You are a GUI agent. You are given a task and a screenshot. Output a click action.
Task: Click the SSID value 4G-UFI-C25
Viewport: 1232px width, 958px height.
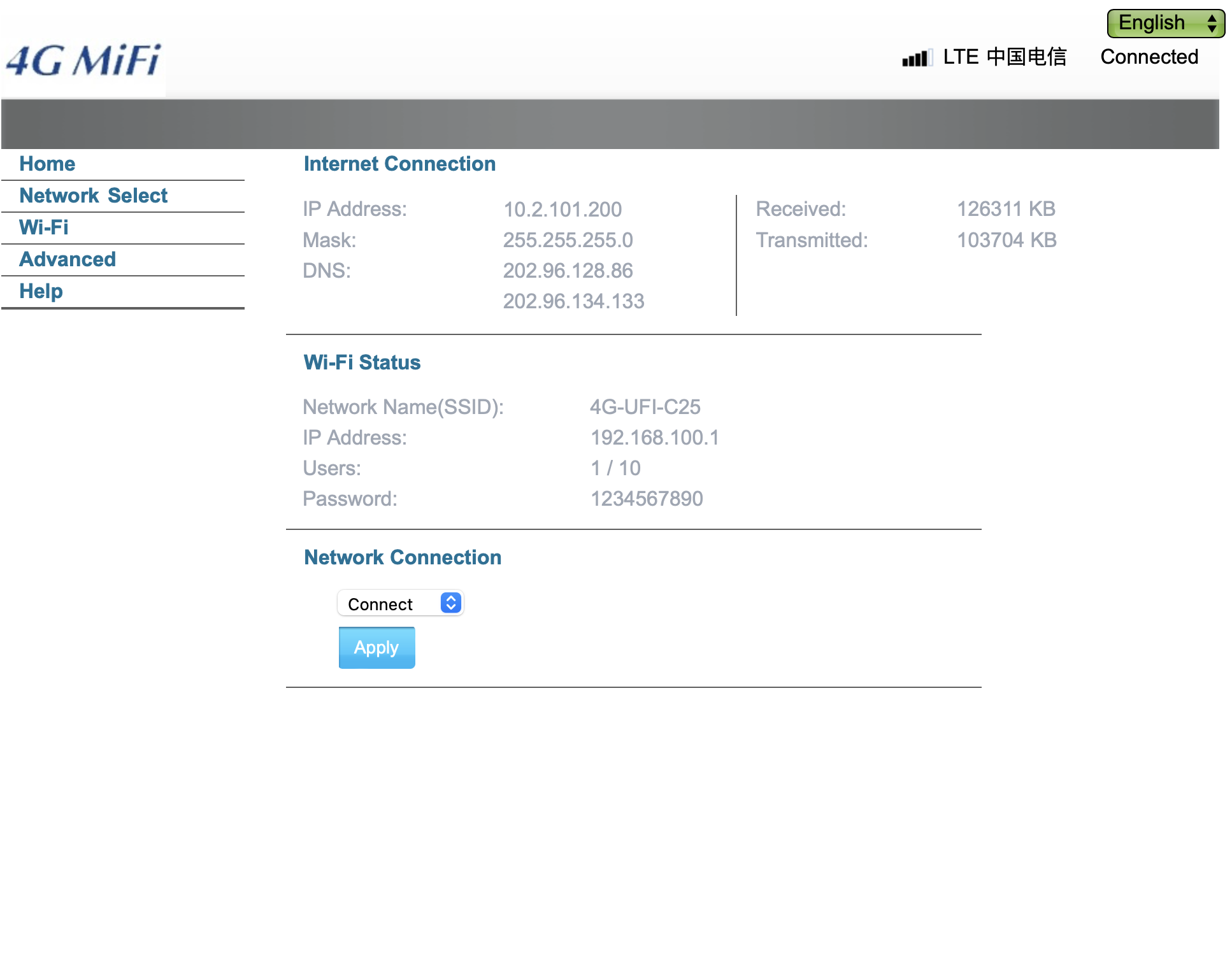tap(645, 407)
